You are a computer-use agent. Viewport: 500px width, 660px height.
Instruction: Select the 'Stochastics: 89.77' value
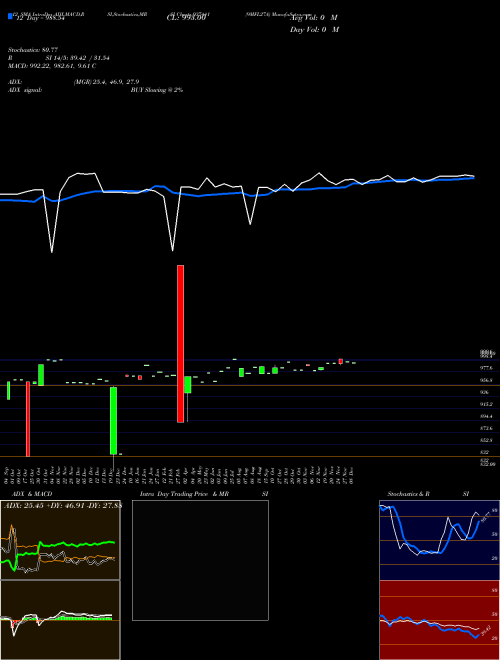pyautogui.click(x=32, y=50)
